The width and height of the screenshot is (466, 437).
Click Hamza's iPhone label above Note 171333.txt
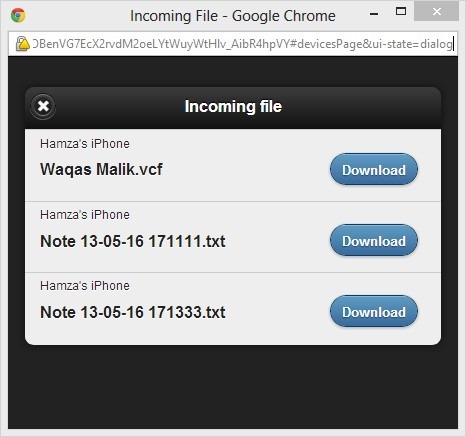click(85, 286)
